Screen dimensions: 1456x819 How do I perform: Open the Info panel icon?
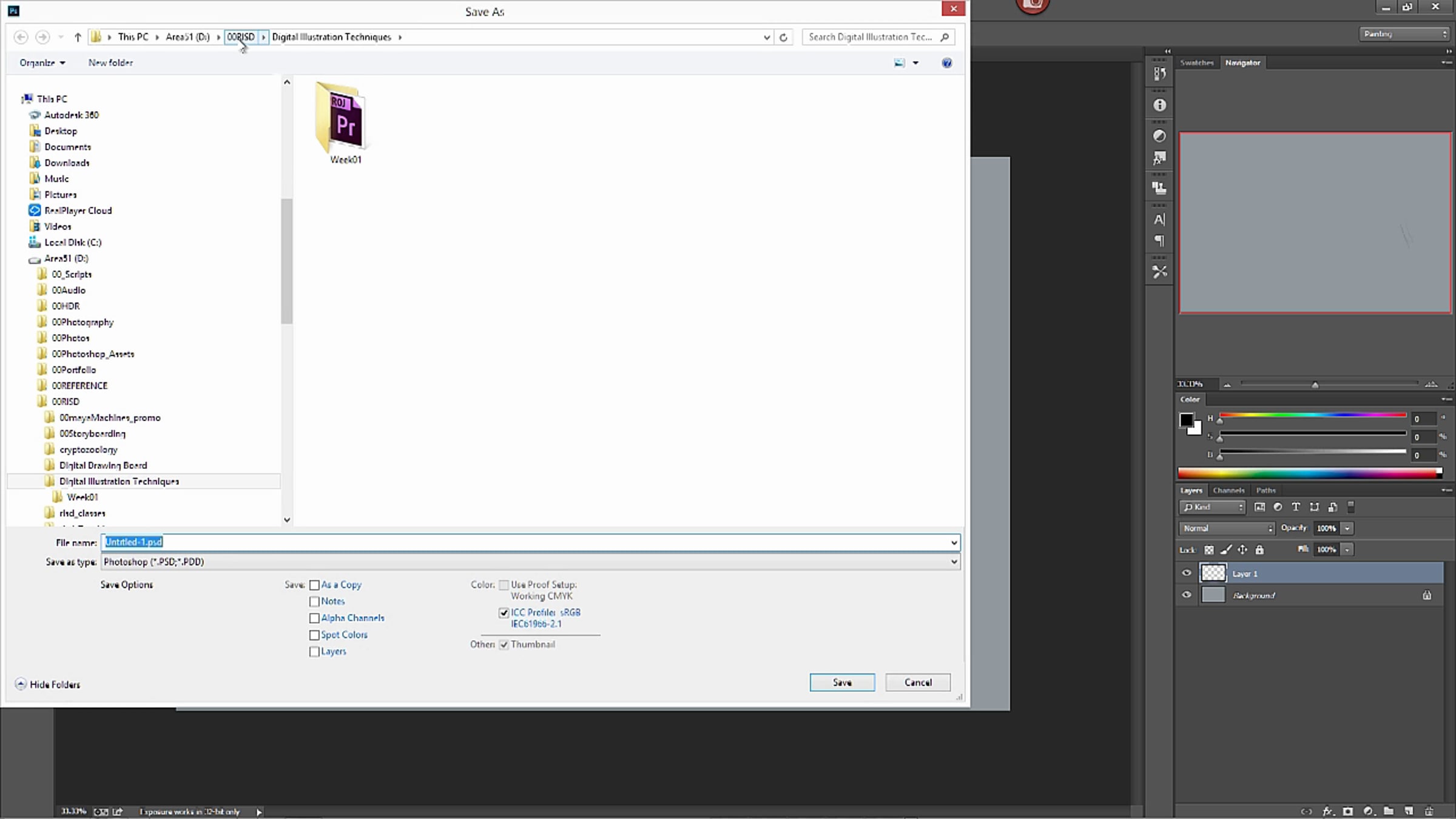pyautogui.click(x=1159, y=106)
